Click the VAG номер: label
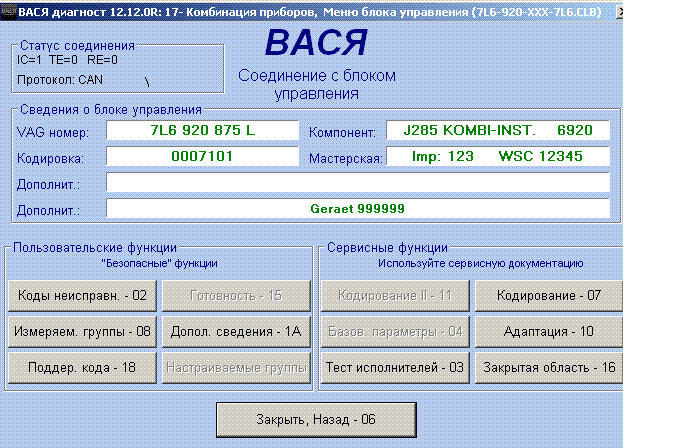The image size is (683, 448). pos(53,132)
